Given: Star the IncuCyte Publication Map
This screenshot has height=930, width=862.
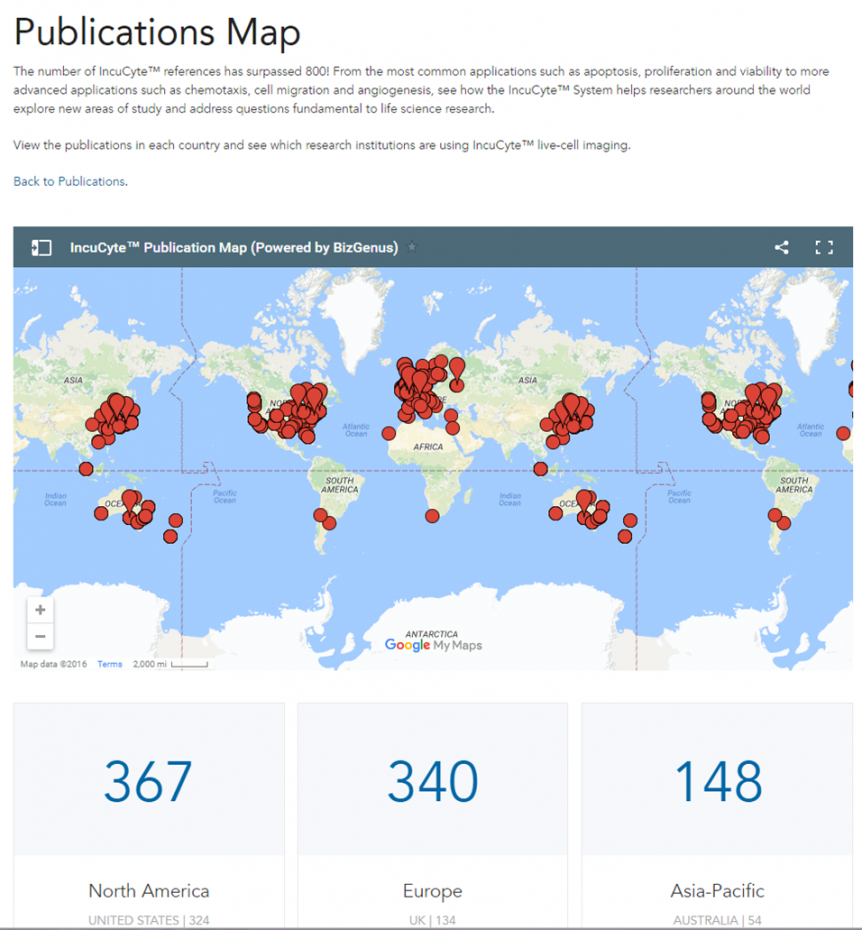Looking at the screenshot, I should (412, 248).
